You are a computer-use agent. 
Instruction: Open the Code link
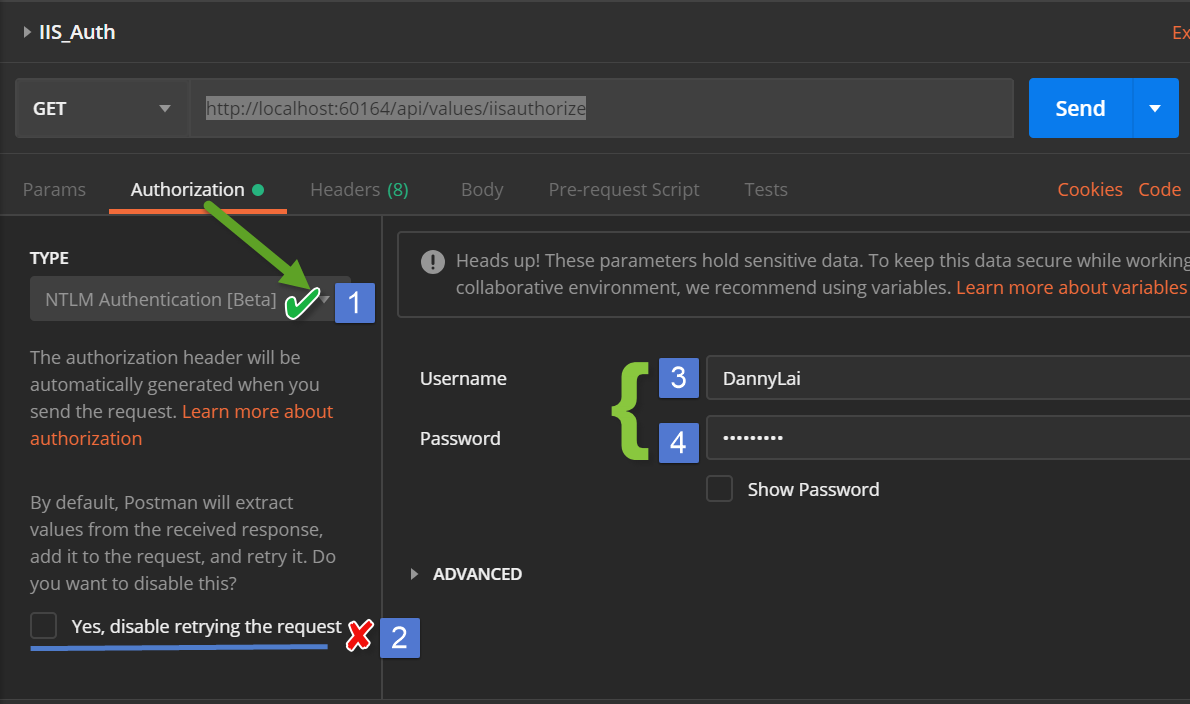click(1160, 190)
